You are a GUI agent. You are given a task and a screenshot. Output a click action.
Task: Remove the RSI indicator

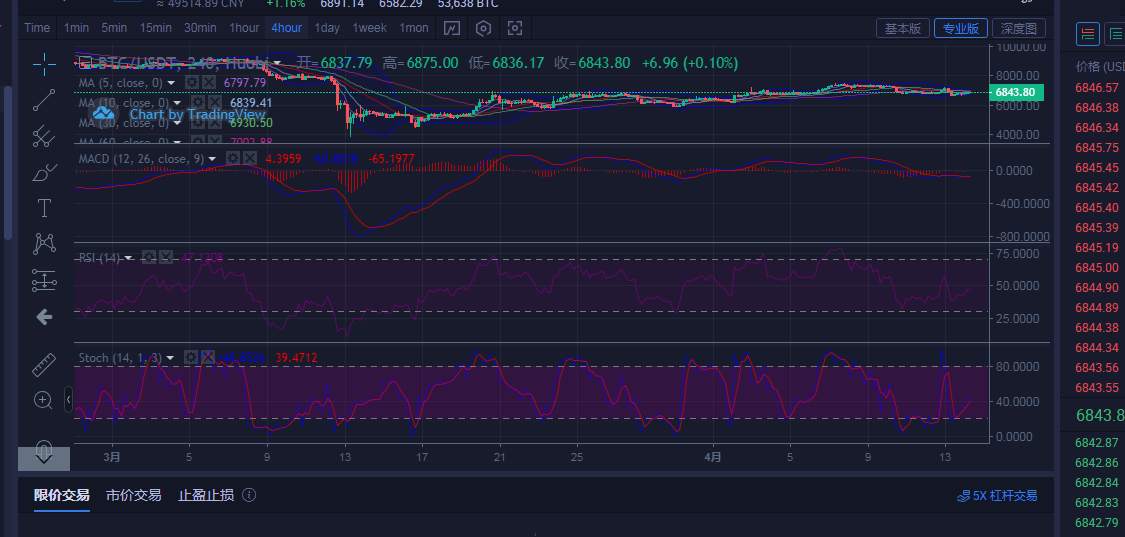(x=166, y=257)
